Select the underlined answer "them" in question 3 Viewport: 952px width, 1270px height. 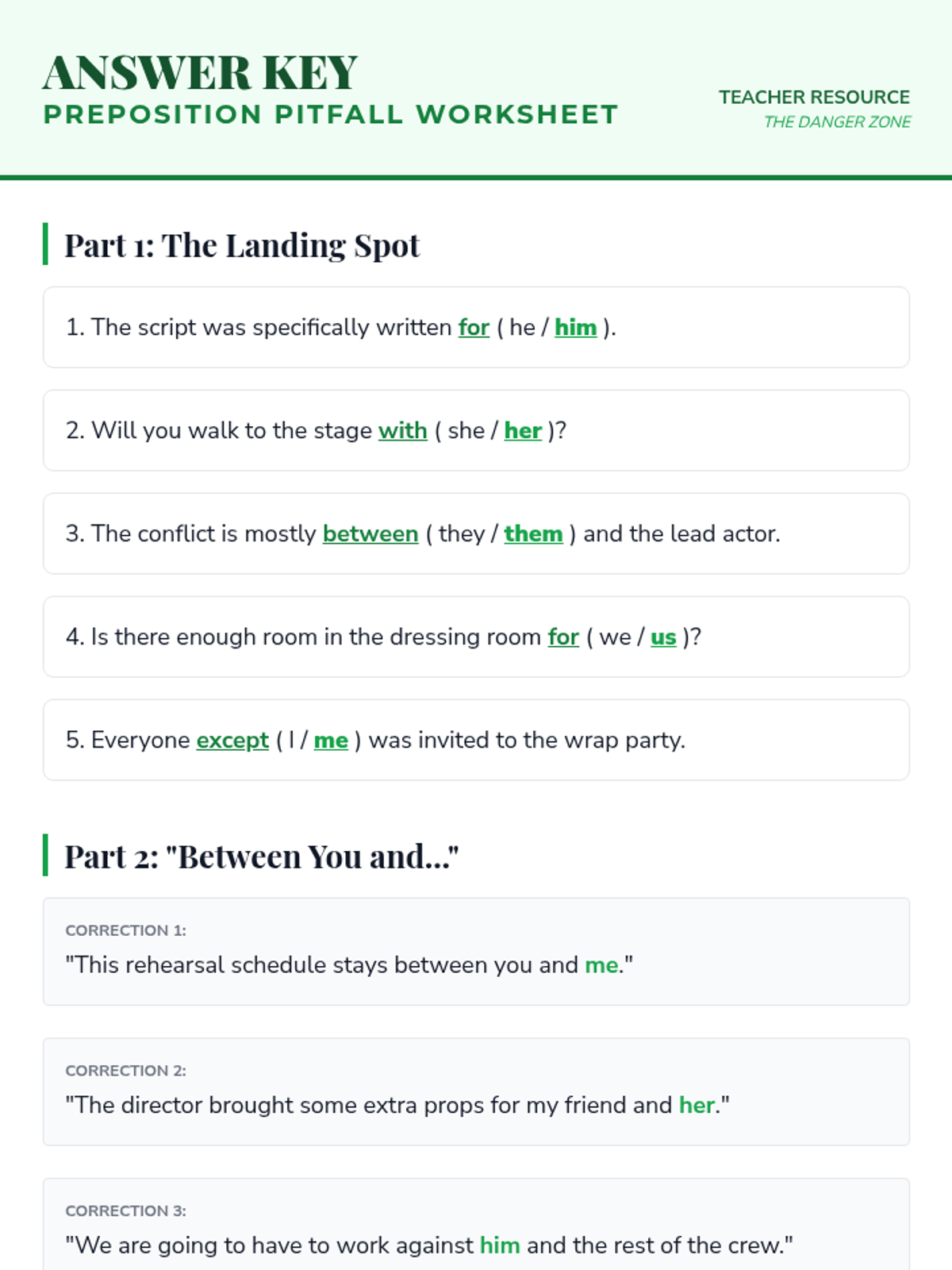click(x=533, y=534)
